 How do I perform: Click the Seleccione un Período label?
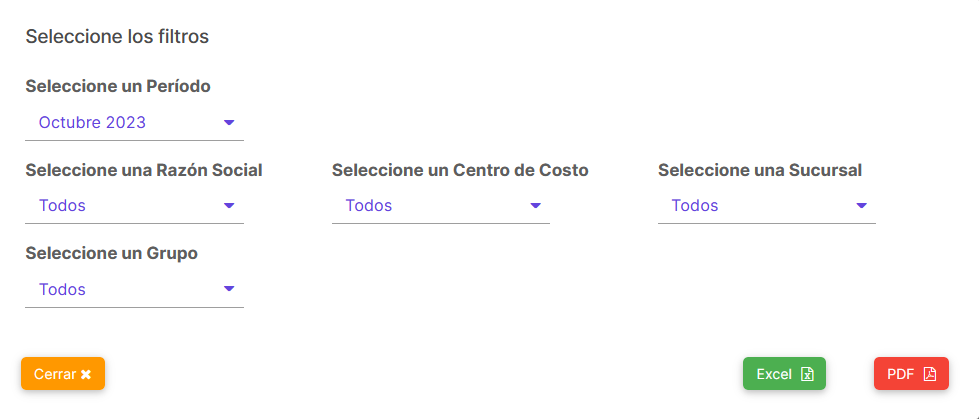tap(118, 86)
